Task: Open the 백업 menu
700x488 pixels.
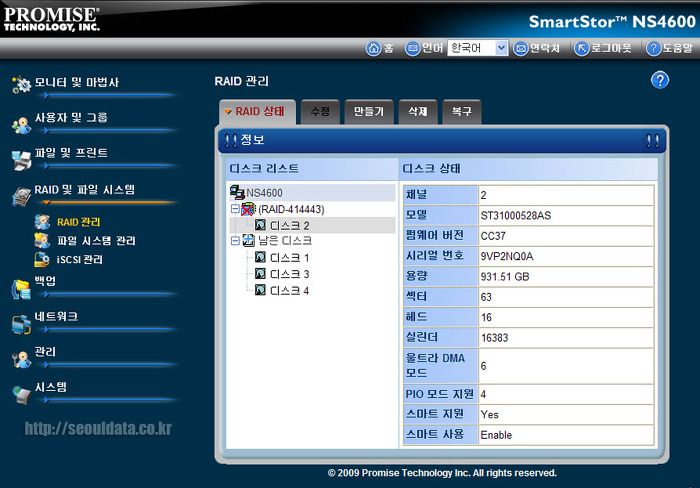Action: click(x=46, y=281)
